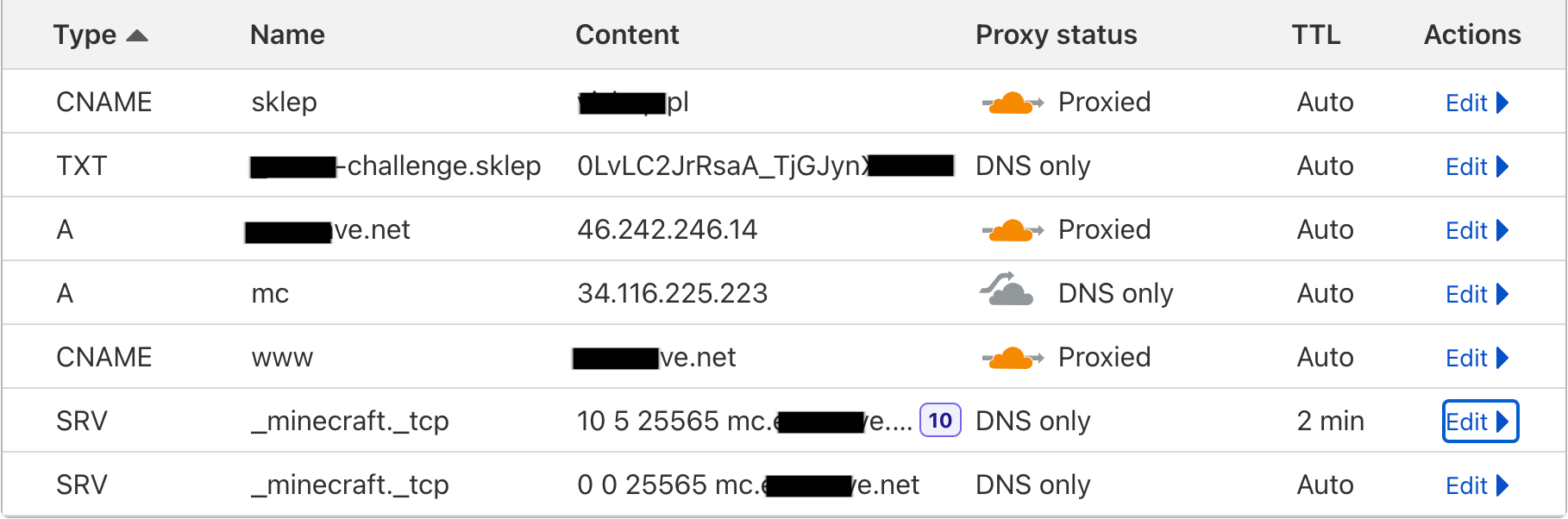Edit the SRV record with 0 0 25565
Viewport: 1568px width, 519px height.
coord(1466,485)
